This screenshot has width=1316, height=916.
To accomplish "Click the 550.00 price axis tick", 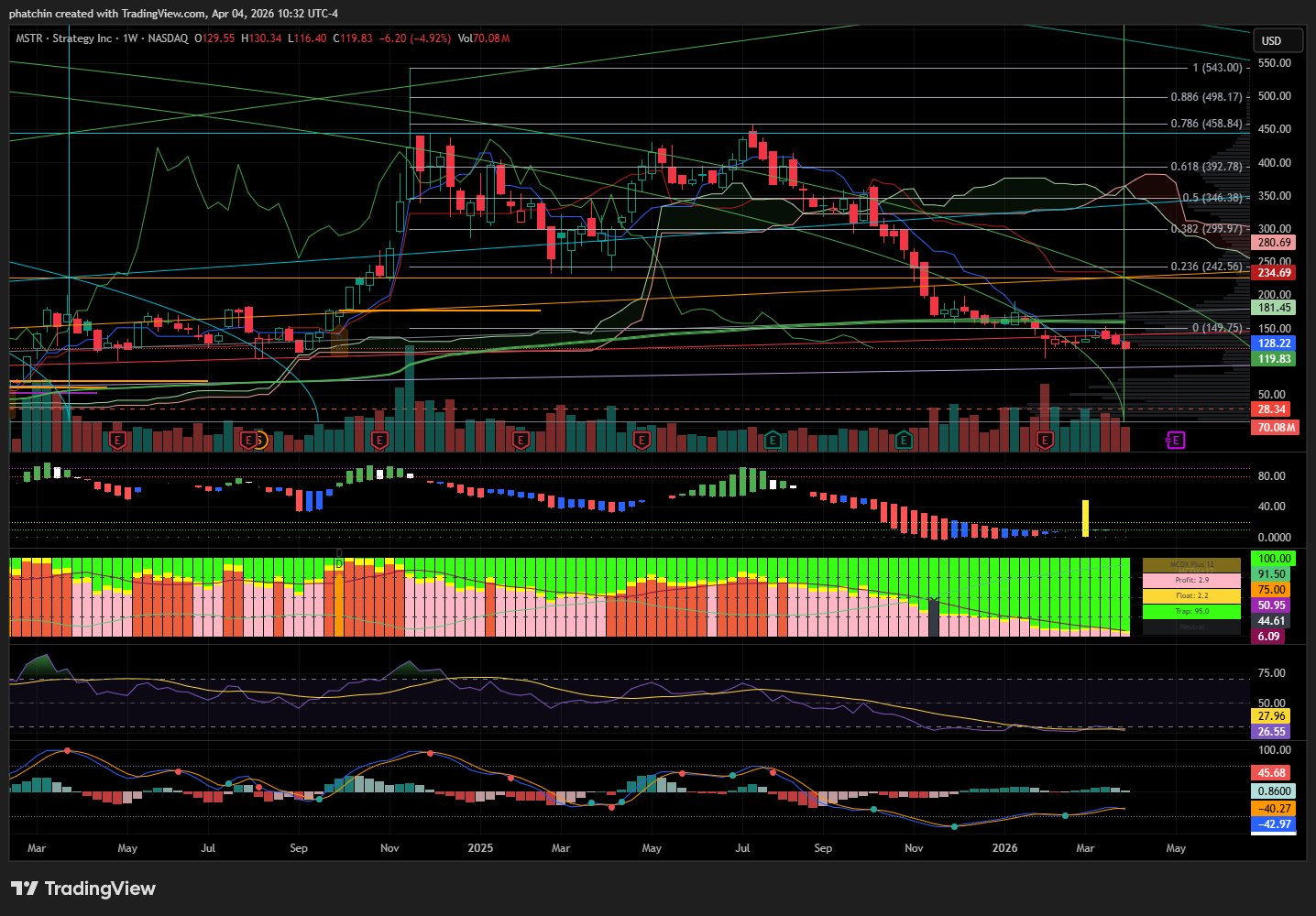I will [x=1275, y=63].
